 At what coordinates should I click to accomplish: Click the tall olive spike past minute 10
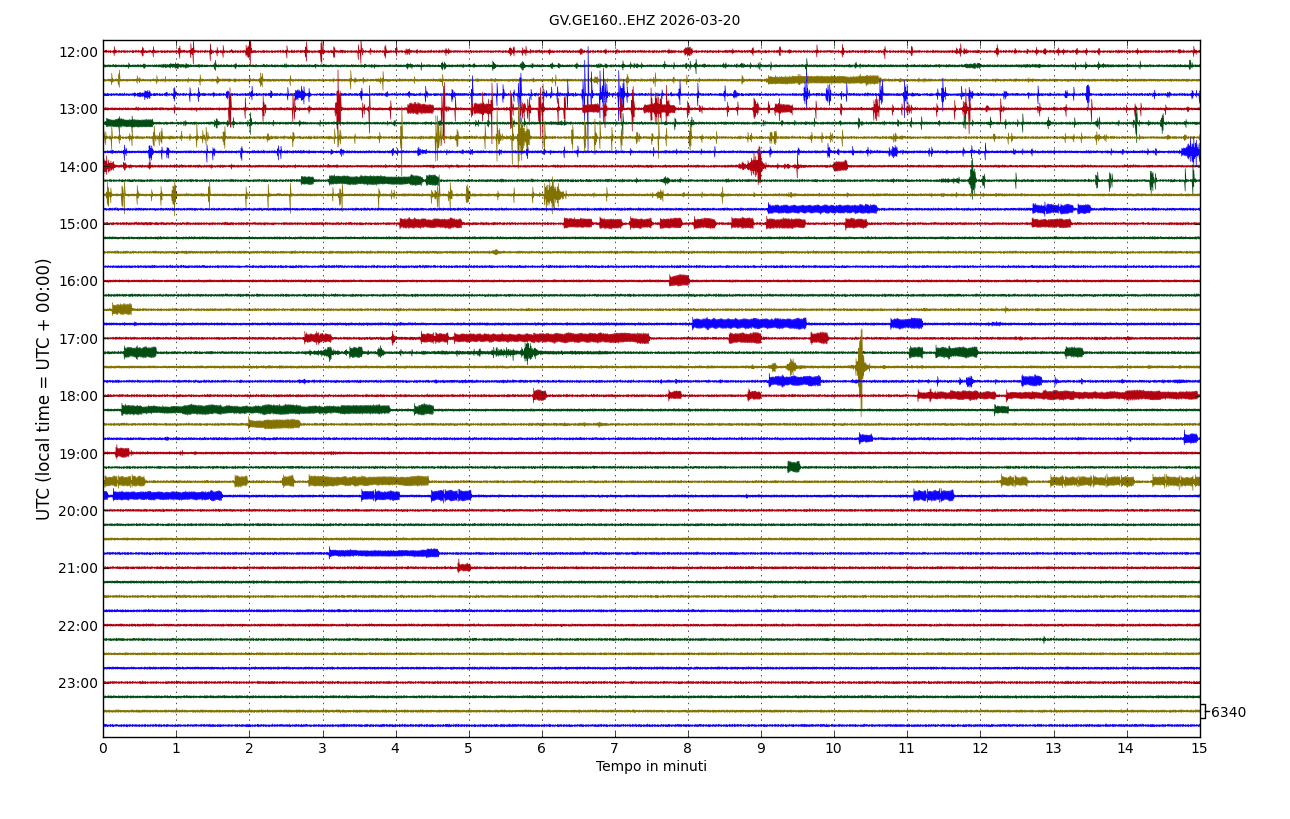coord(860,368)
